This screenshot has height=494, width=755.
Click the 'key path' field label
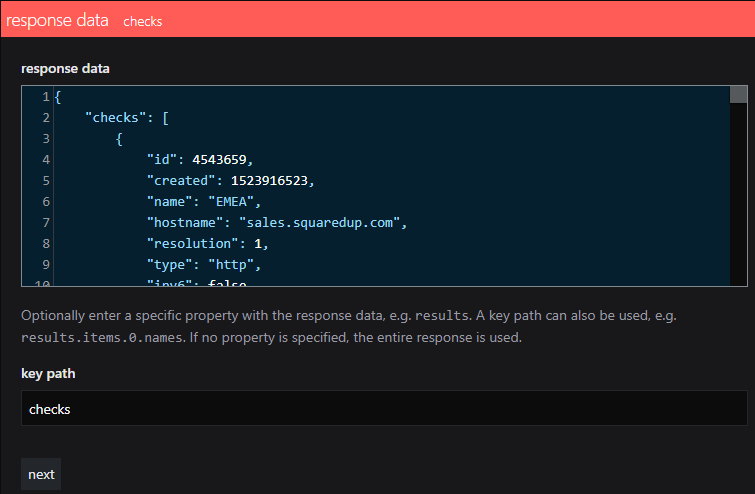coord(48,374)
